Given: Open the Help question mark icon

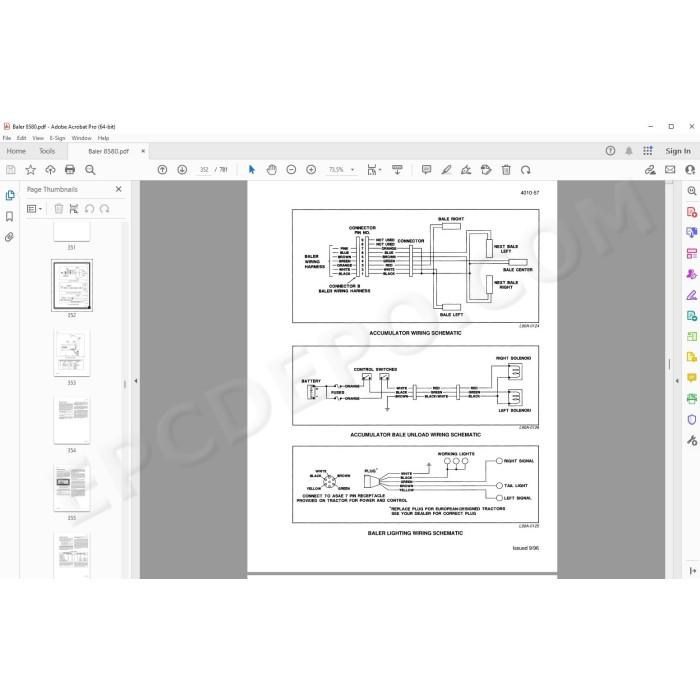Looking at the screenshot, I should coord(610,151).
